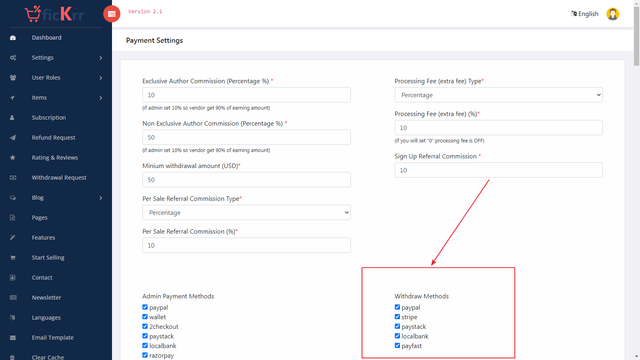The image size is (640, 360).
Task: Click the User Roles people icon
Action: (x=13, y=78)
